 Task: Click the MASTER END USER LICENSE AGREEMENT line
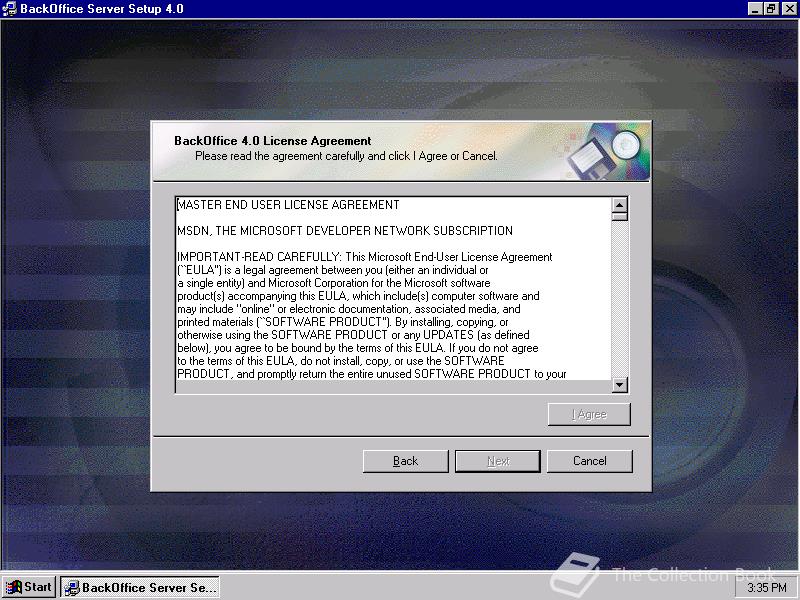coord(288,205)
